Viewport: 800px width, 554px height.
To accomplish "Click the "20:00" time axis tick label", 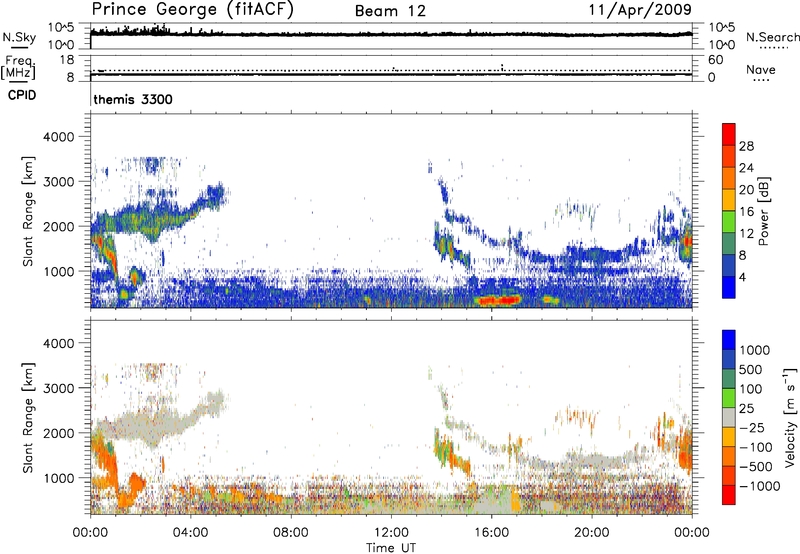I will (592, 533).
